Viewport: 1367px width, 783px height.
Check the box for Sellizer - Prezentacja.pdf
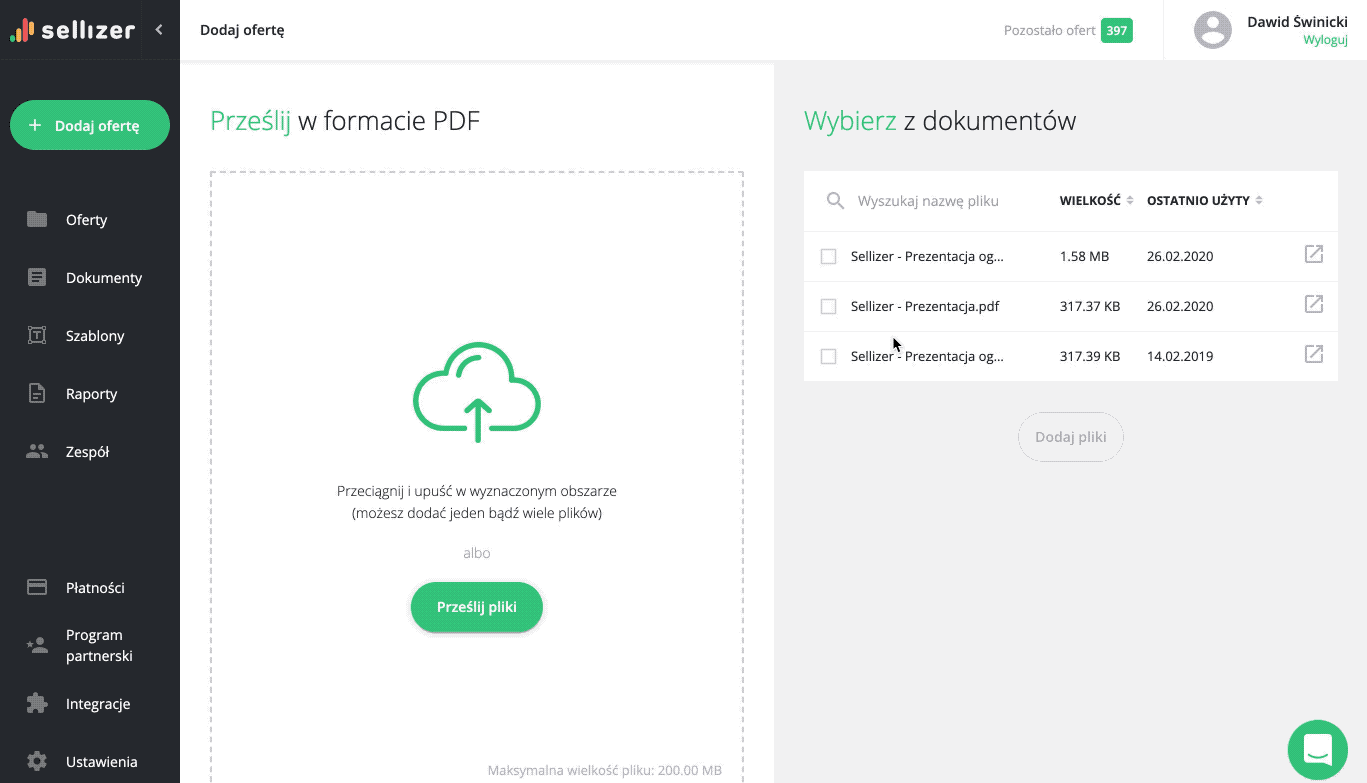click(x=828, y=307)
